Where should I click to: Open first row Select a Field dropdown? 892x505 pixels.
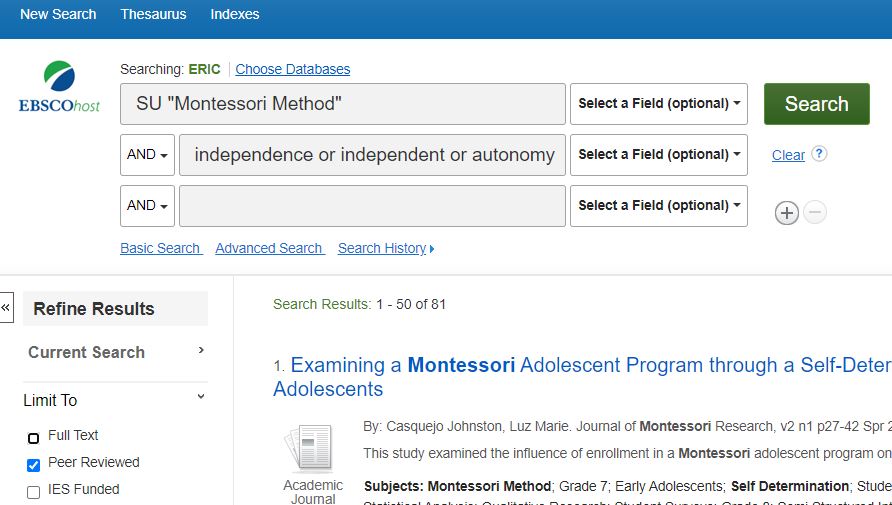pos(659,104)
